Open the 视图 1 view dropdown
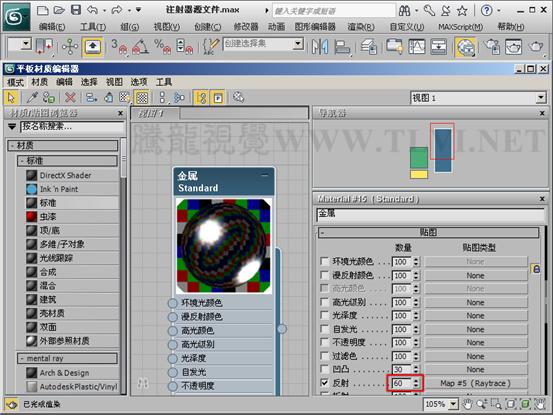The height and width of the screenshot is (415, 553). click(479, 98)
